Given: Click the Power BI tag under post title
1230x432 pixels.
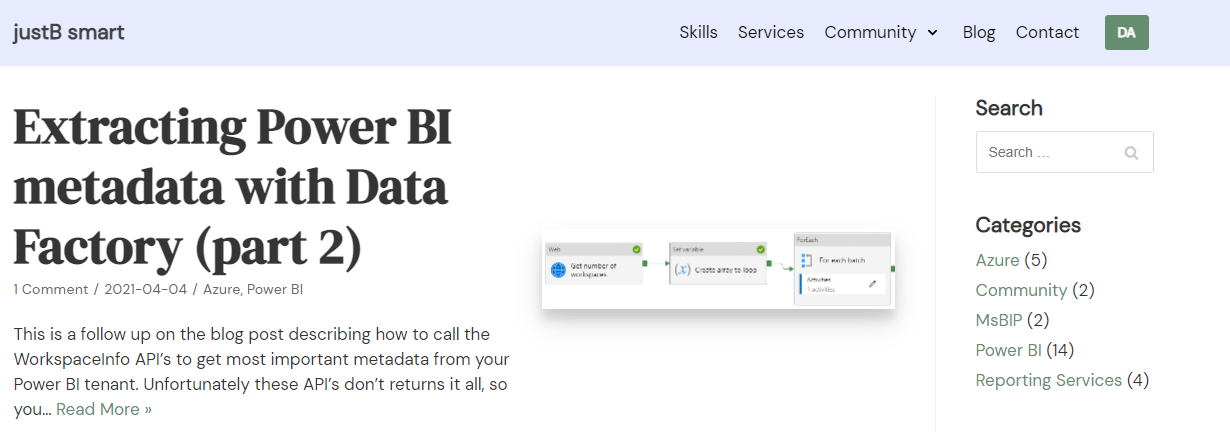Looking at the screenshot, I should click(275, 289).
